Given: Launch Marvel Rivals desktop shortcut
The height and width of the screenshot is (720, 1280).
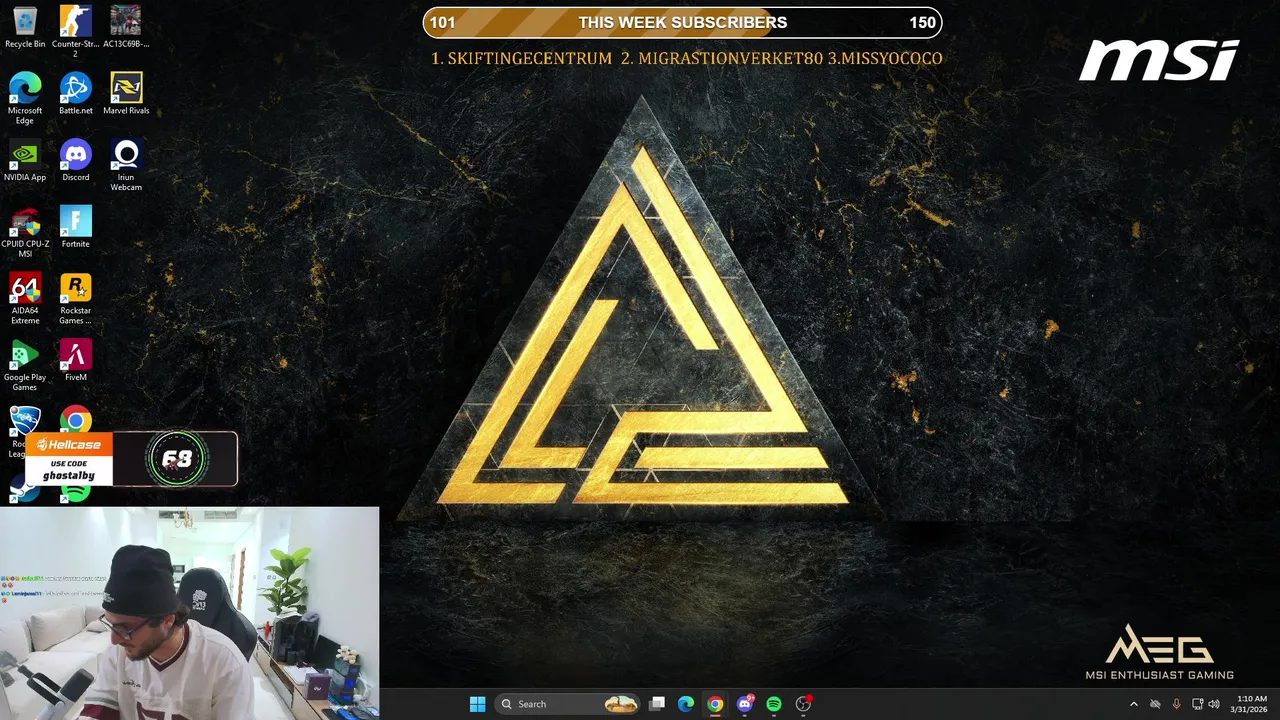Looking at the screenshot, I should pyautogui.click(x=126, y=93).
